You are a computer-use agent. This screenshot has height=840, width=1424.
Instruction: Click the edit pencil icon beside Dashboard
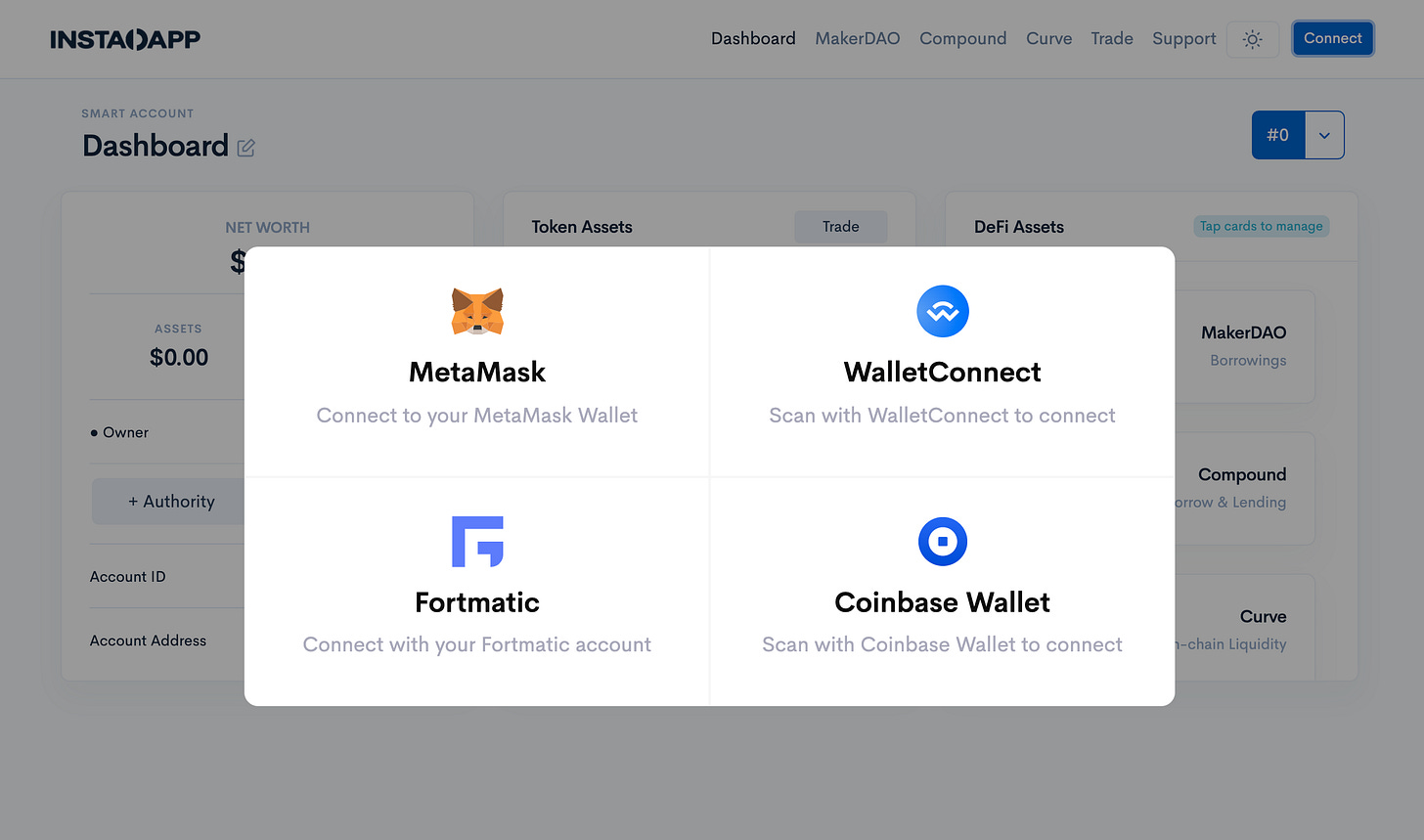click(x=245, y=148)
